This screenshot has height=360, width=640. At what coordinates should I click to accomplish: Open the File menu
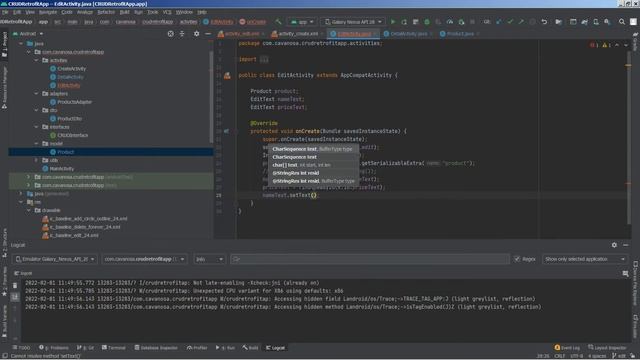coord(5,12)
